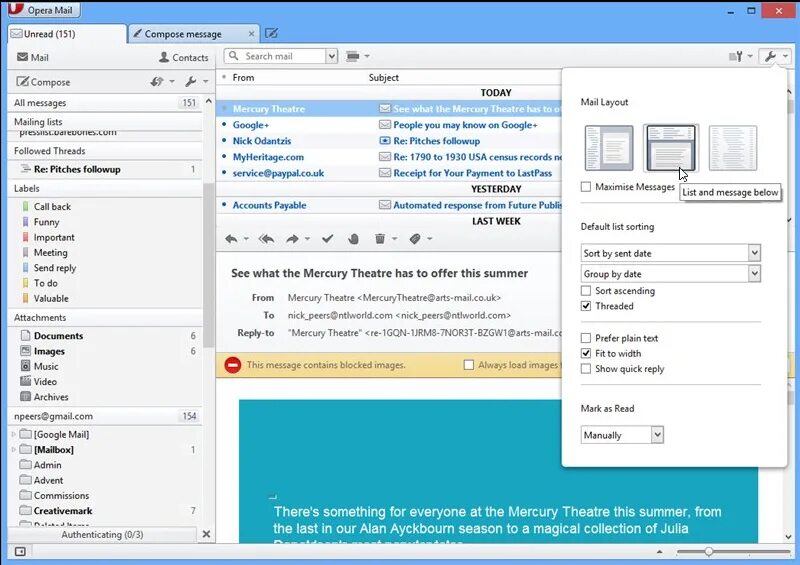Open the reply dropdown arrow
Screen dimensions: 800x565
[246, 239]
